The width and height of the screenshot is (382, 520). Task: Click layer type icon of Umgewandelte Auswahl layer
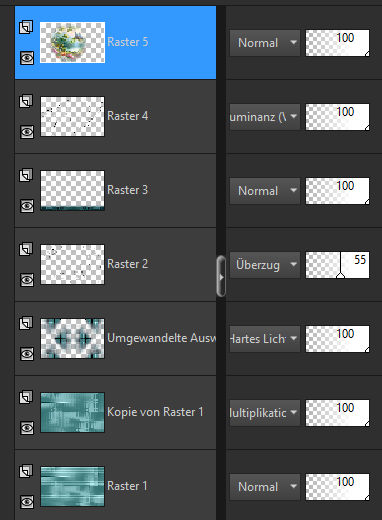(x=26, y=323)
